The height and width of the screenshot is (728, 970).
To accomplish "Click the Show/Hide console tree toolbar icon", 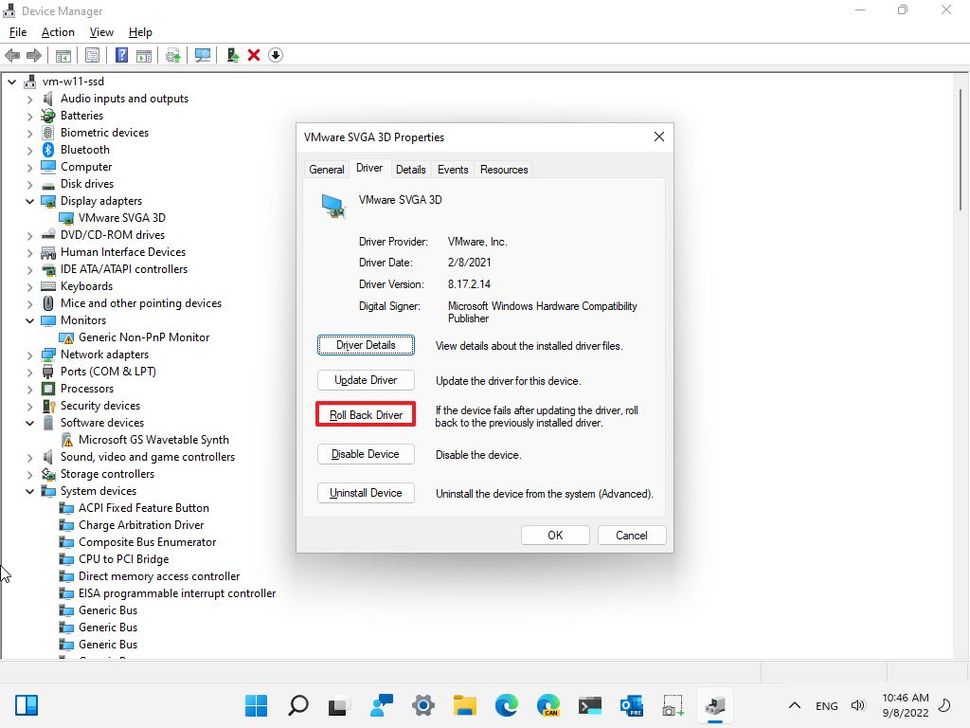I will tap(63, 55).
